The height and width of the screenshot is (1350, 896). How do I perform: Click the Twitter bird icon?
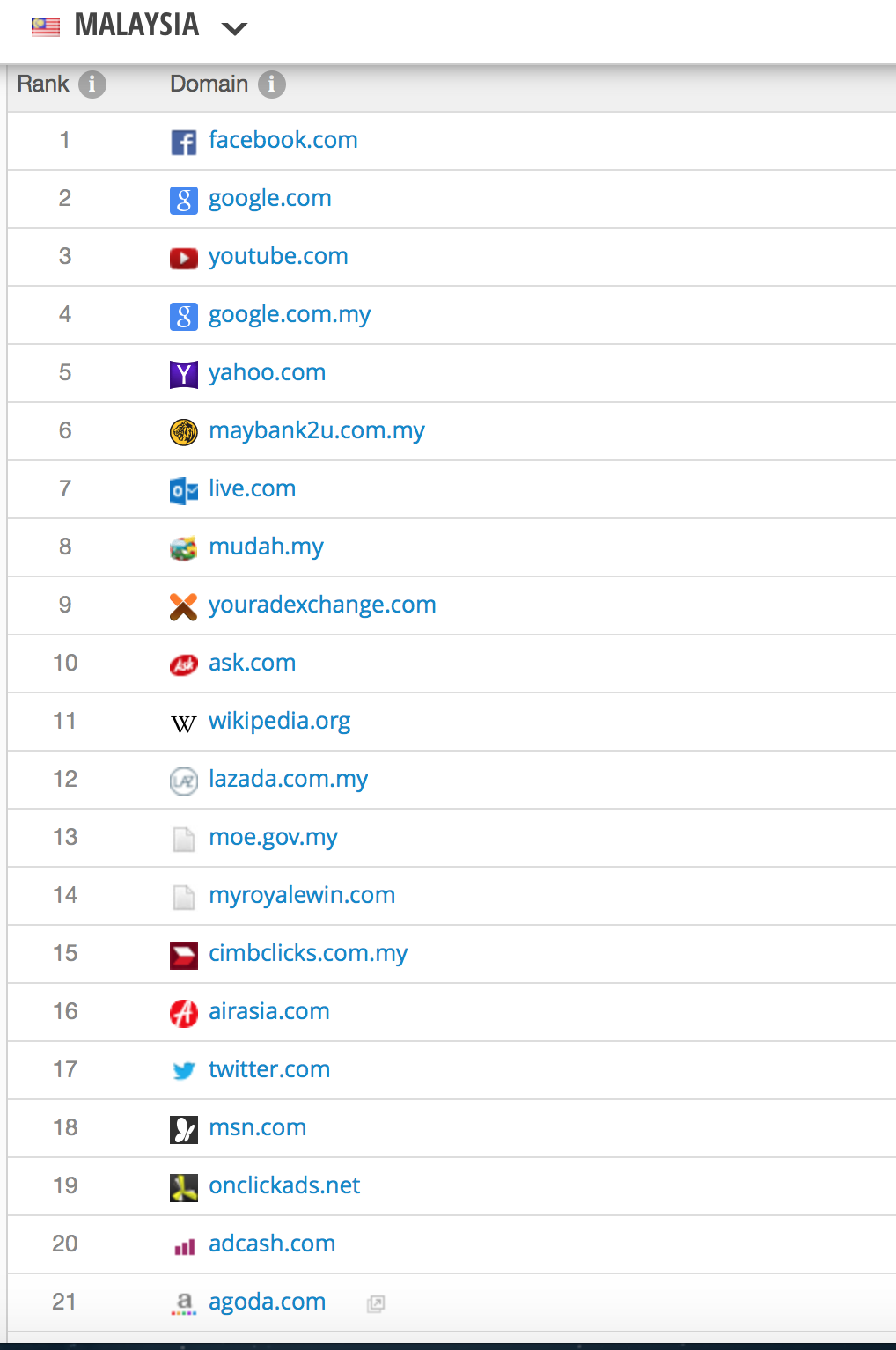pyautogui.click(x=183, y=1071)
